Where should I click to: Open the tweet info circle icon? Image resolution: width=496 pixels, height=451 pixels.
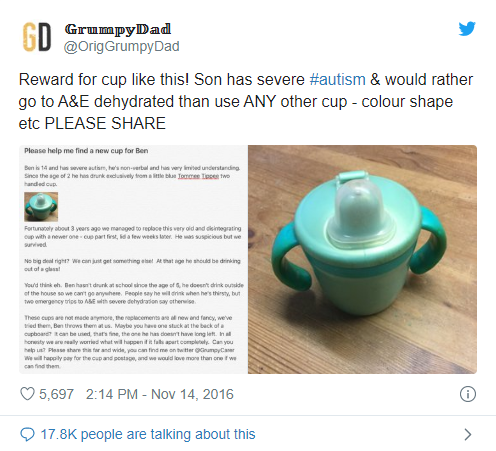pos(468,394)
